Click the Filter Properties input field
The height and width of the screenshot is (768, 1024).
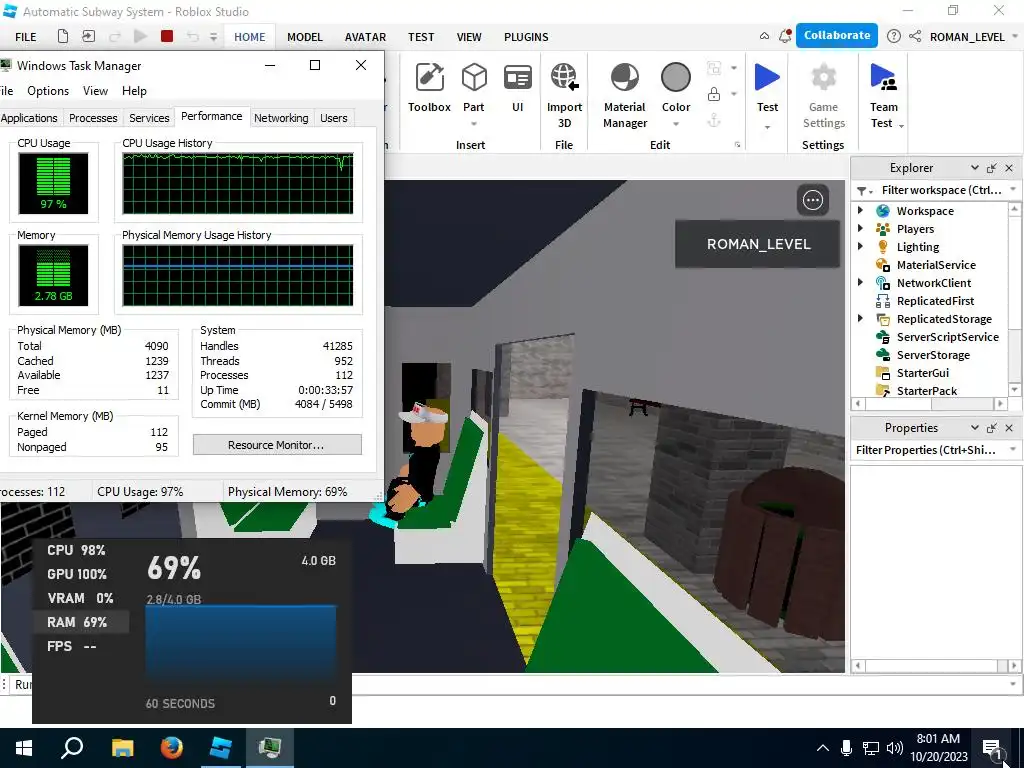[x=927, y=450]
